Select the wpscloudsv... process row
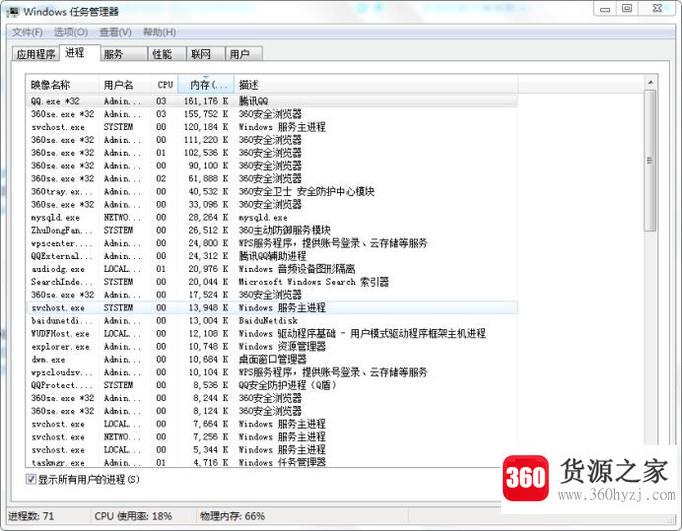This screenshot has height=531, width=682. (x=272, y=372)
